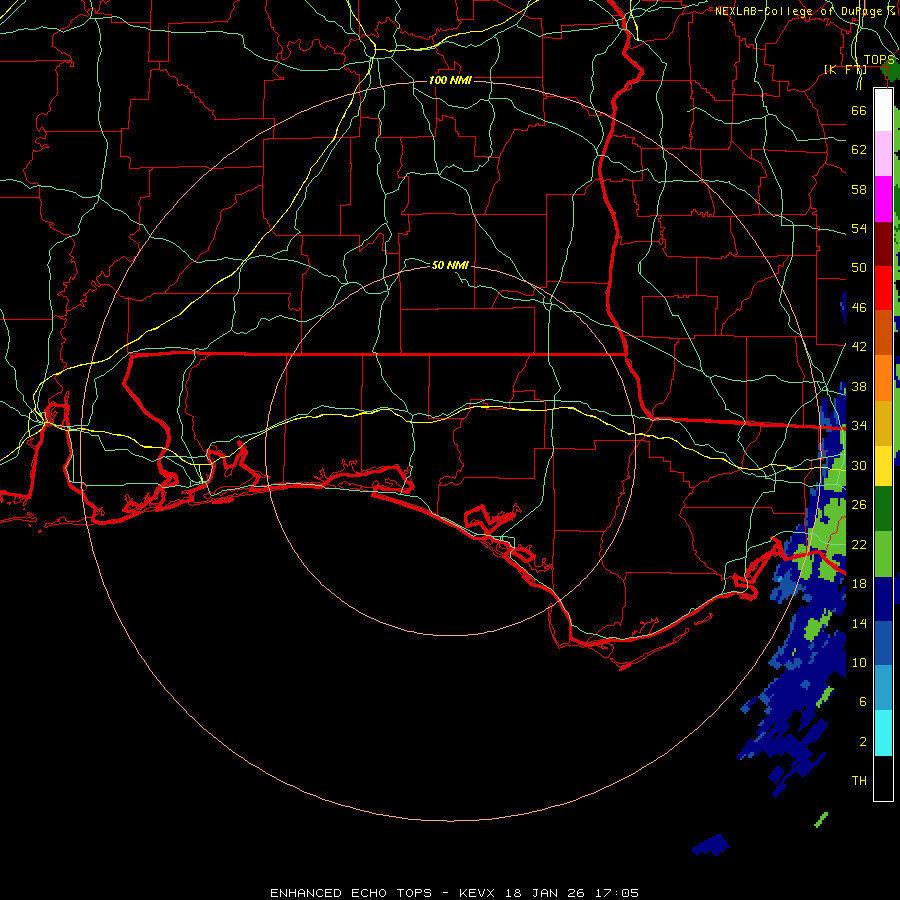This screenshot has width=900, height=900.
Task: Click the '6' legend value
Action: [x=863, y=701]
